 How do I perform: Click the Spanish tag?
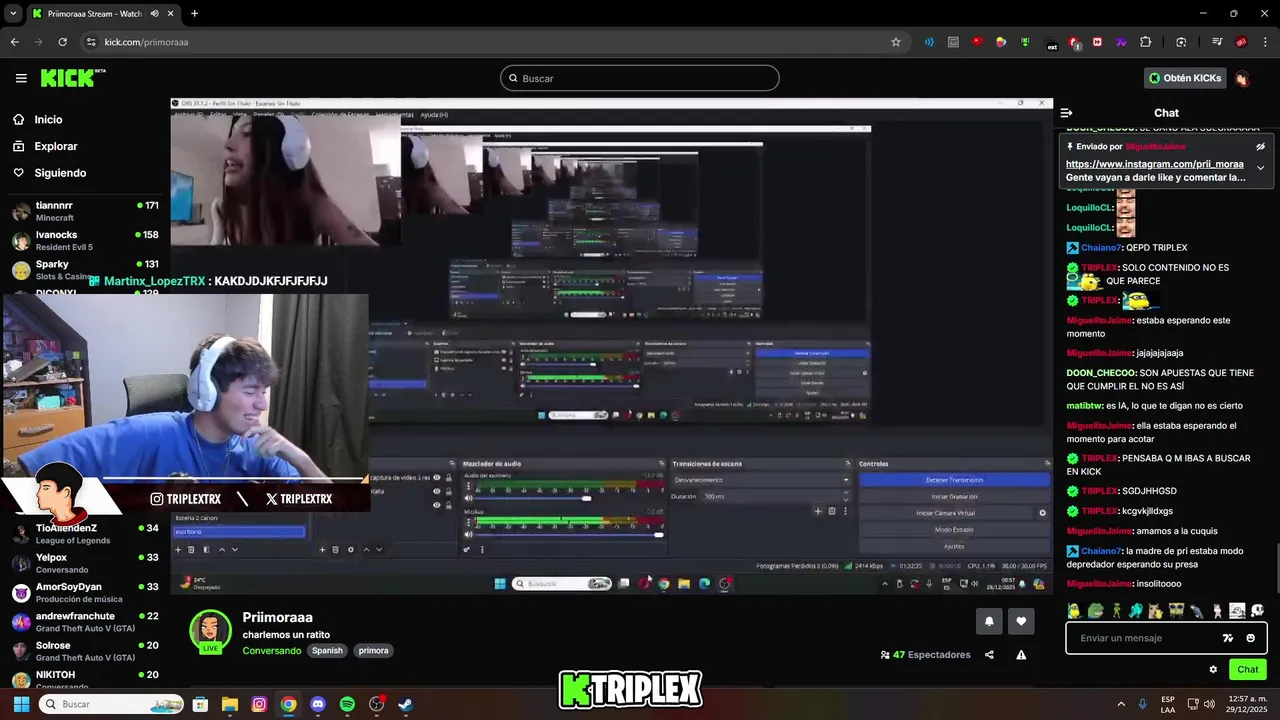[x=327, y=651]
